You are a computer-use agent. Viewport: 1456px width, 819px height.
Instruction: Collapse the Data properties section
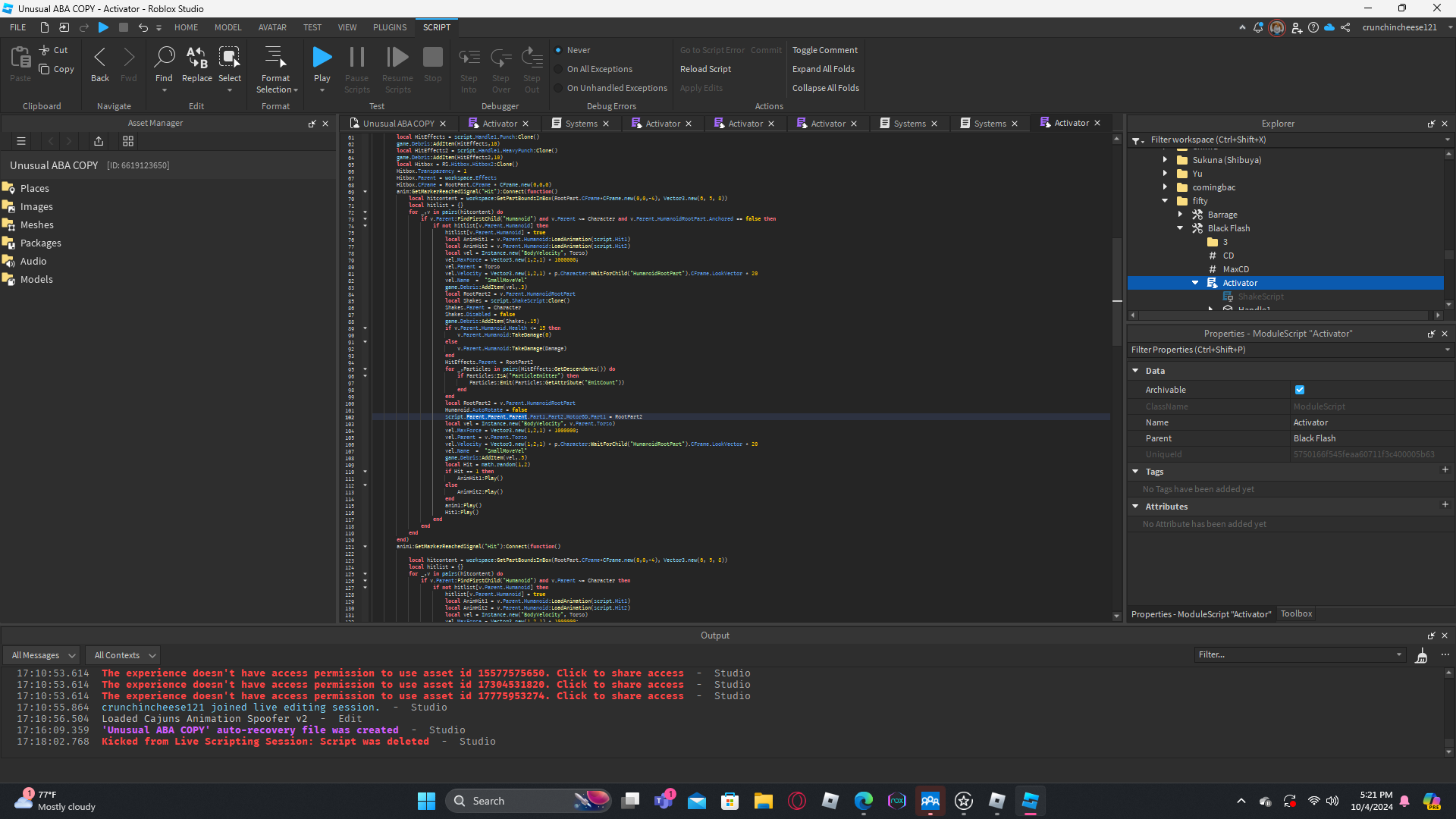tap(1136, 371)
